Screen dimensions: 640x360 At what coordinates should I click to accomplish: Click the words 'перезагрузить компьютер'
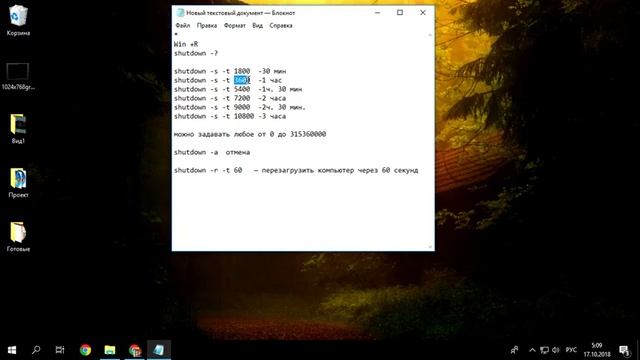click(x=308, y=170)
